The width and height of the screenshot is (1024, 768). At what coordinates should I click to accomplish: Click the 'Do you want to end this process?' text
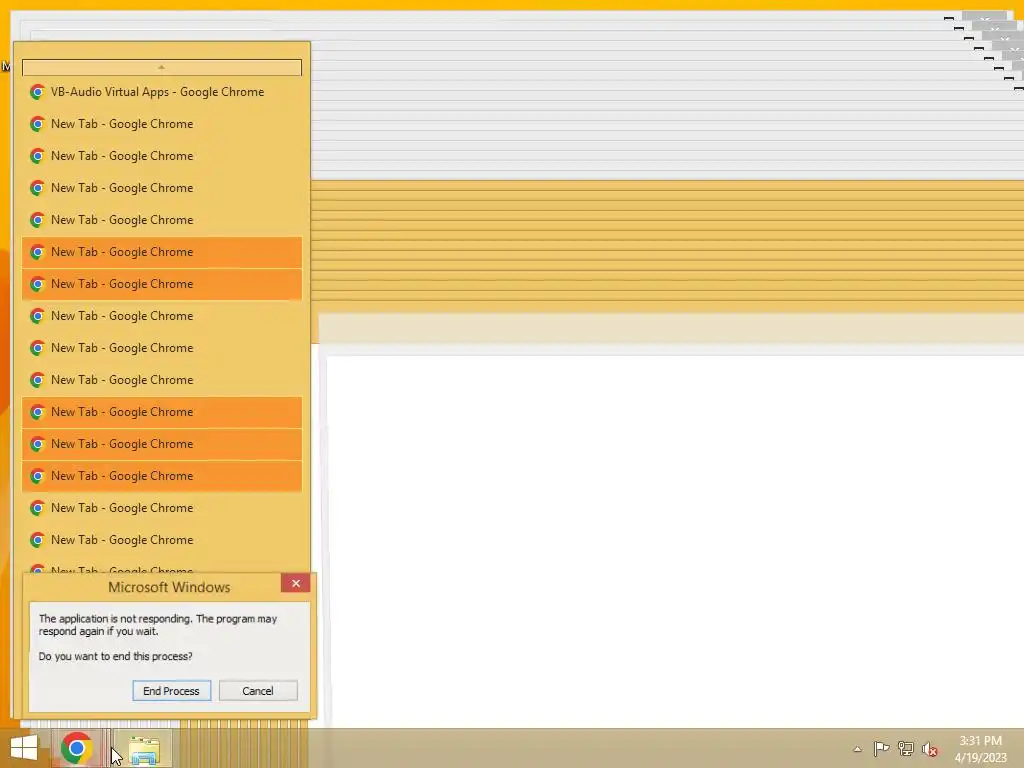coord(116,656)
